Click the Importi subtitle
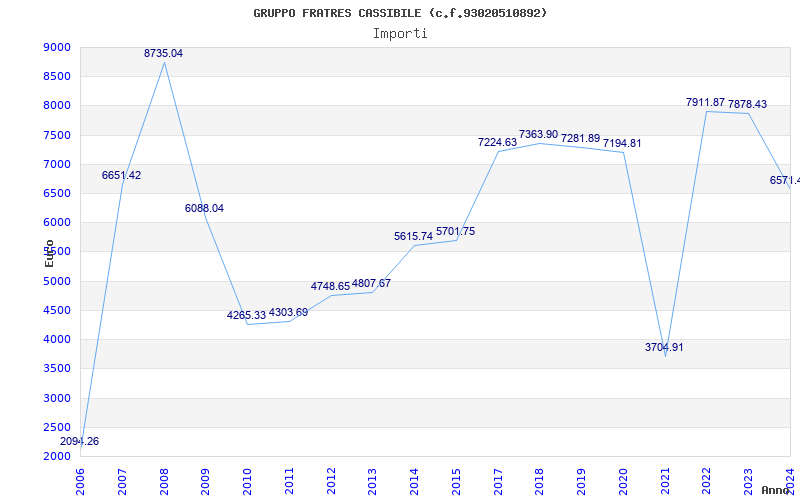The height and width of the screenshot is (500, 800). pos(400,34)
